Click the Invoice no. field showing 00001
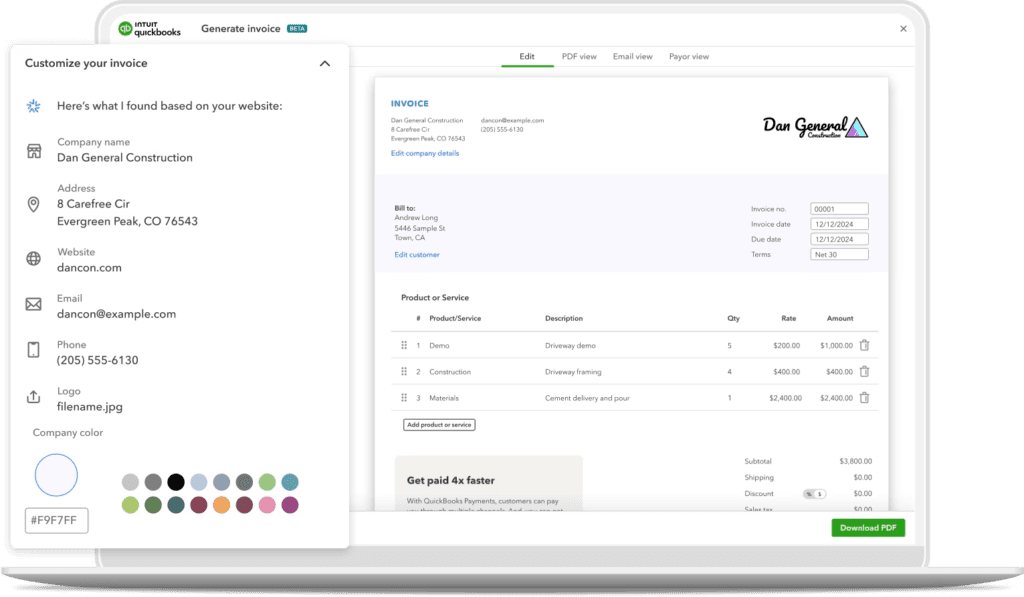Viewport: 1024px width, 597px height. pyautogui.click(x=839, y=209)
